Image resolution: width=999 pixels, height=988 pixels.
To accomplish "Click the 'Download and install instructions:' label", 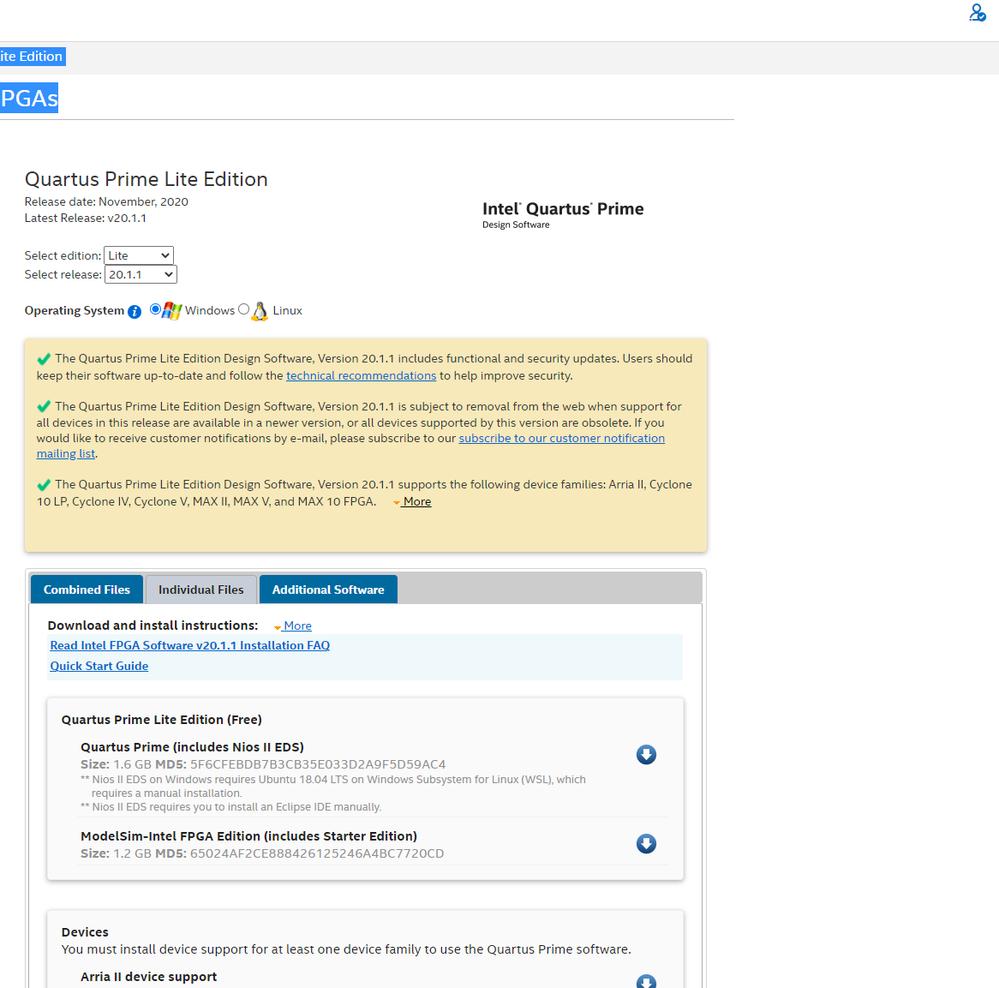I will (x=153, y=626).
